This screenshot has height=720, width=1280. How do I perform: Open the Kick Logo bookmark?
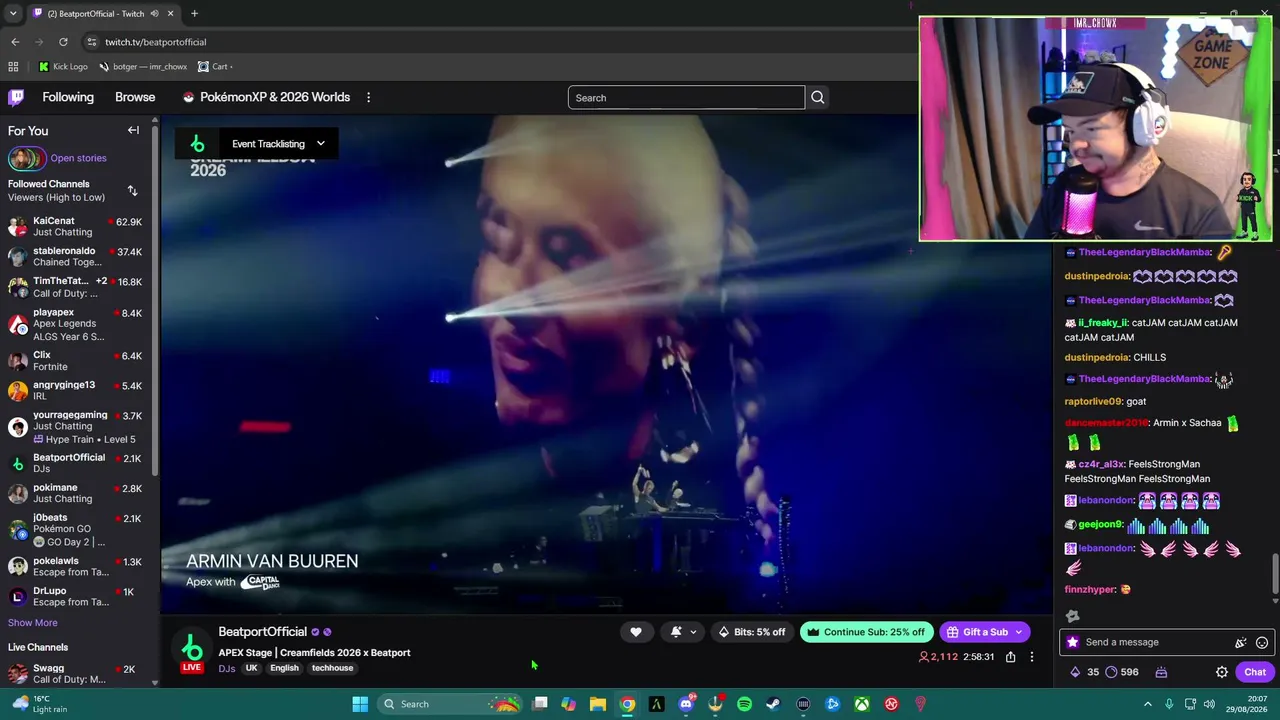(x=63, y=66)
